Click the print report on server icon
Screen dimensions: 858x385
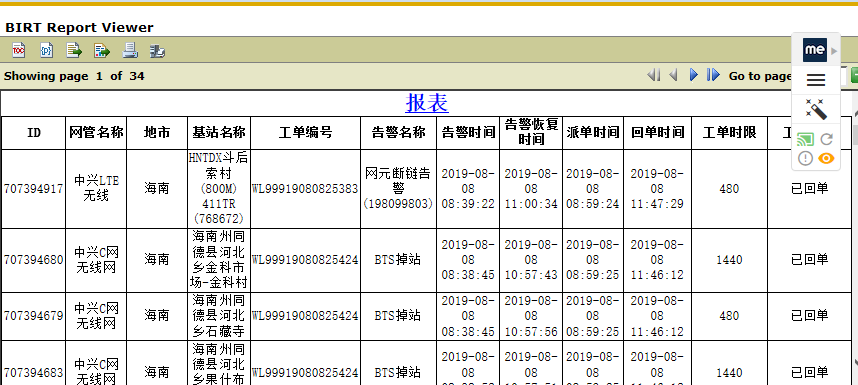click(x=158, y=50)
